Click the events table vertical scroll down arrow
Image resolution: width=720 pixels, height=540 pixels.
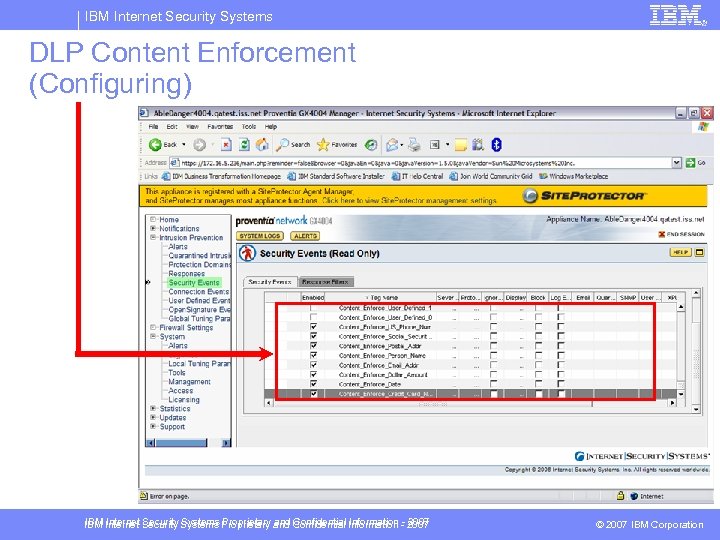point(681,394)
